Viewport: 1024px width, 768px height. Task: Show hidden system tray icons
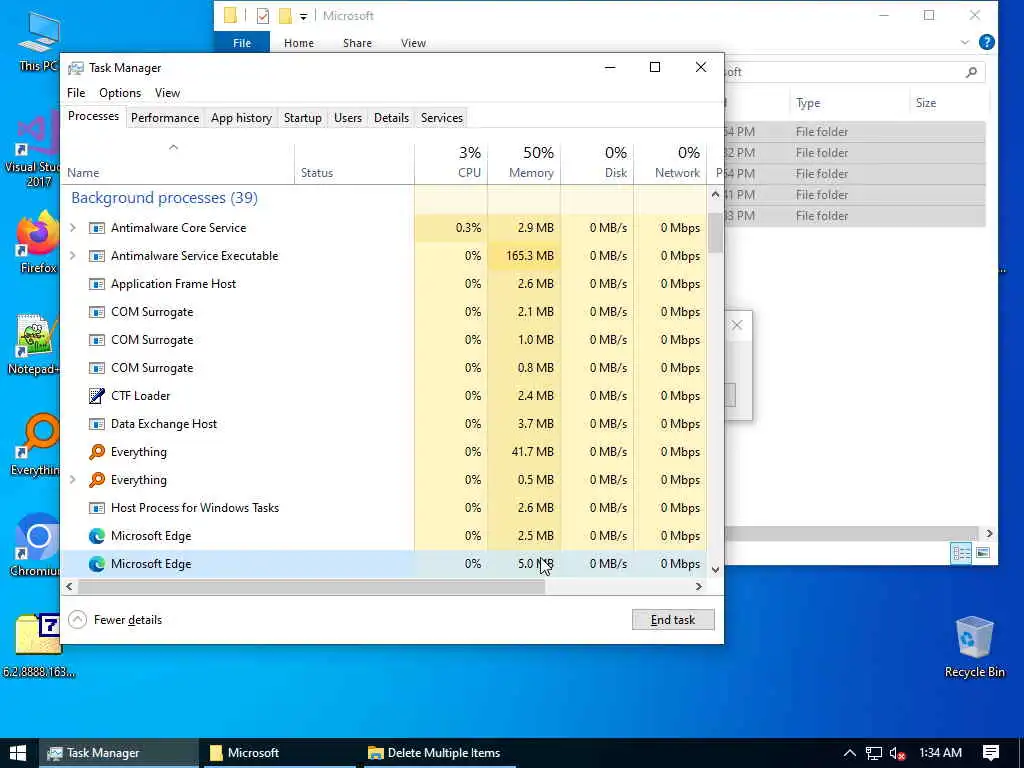pos(850,754)
